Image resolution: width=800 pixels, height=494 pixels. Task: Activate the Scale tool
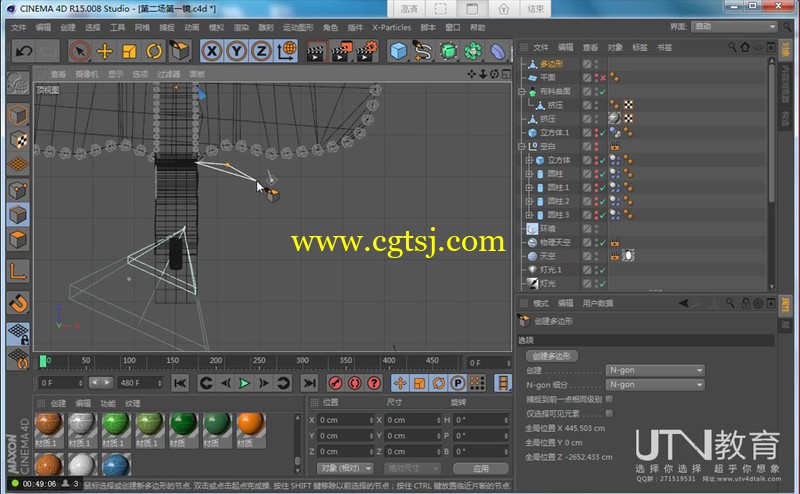(x=129, y=51)
